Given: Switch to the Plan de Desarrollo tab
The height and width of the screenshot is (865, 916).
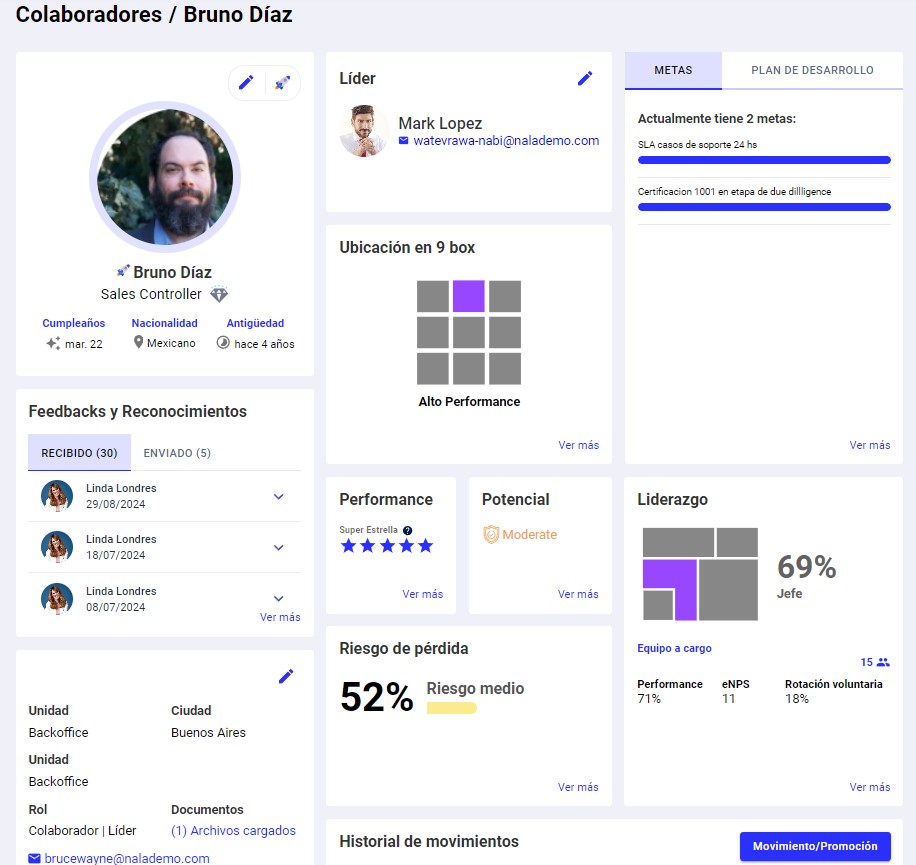Looking at the screenshot, I should coord(812,71).
